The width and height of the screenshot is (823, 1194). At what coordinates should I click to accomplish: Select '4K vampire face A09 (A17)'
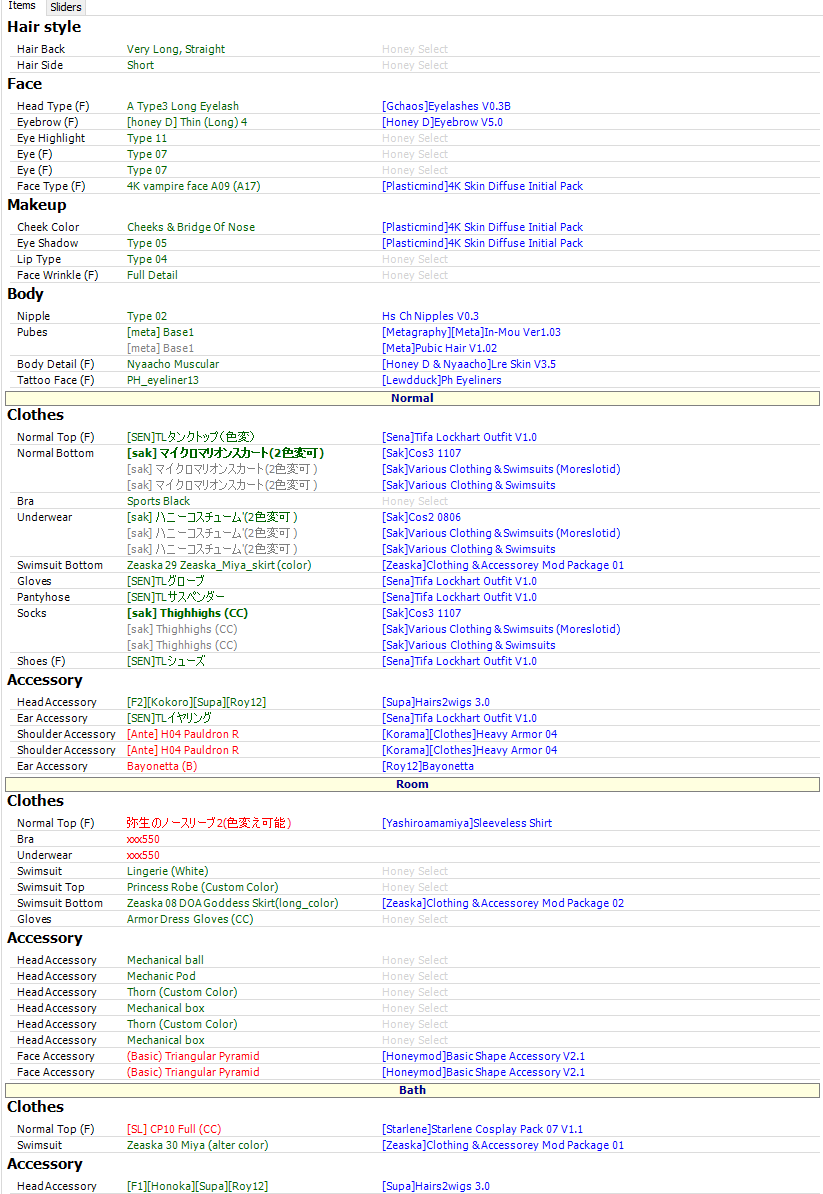pyautogui.click(x=193, y=187)
